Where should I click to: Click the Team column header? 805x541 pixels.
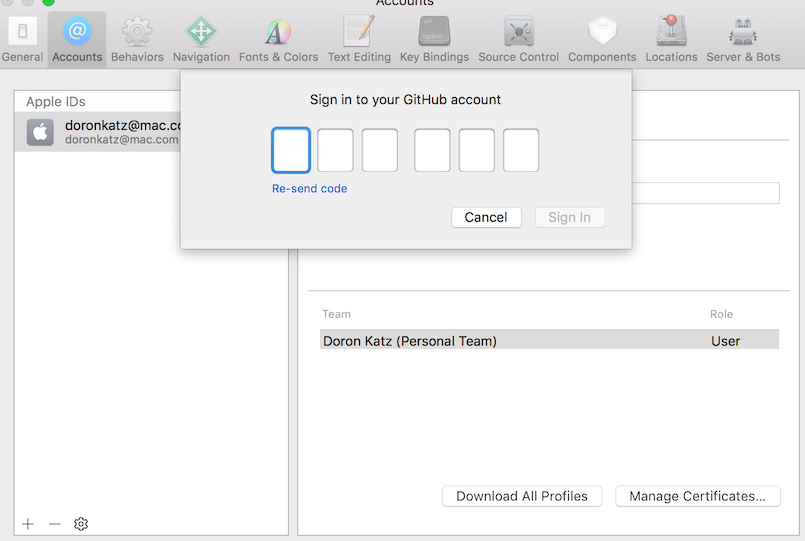point(336,314)
